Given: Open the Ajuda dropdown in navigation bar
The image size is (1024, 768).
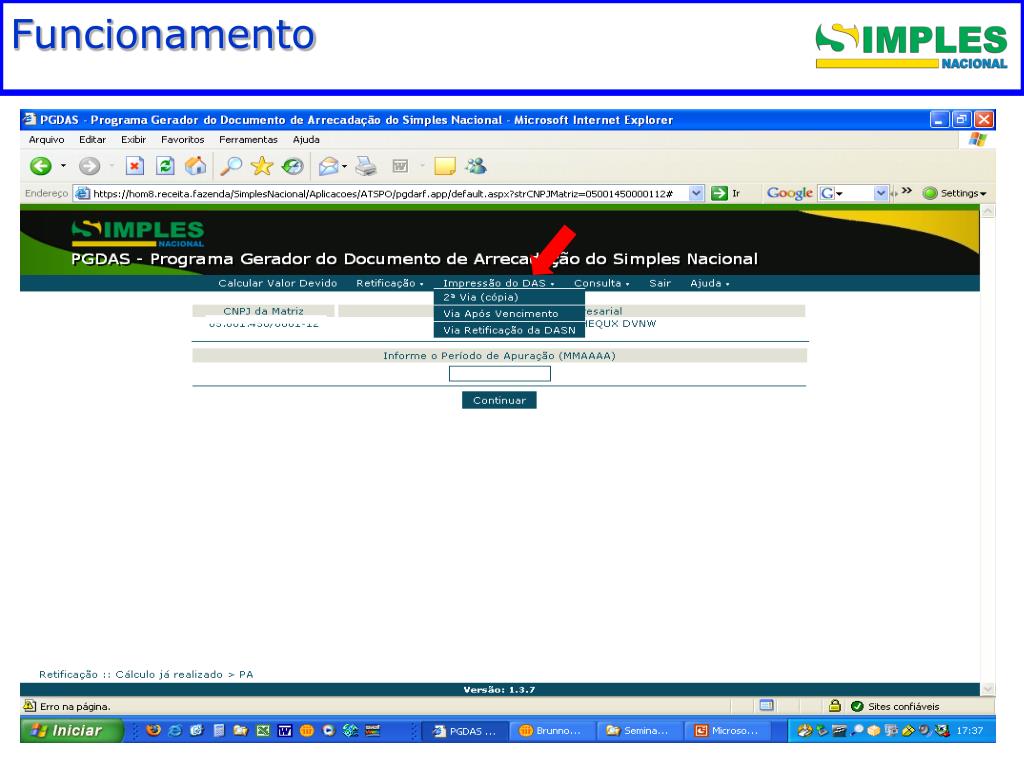Looking at the screenshot, I should pyautogui.click(x=709, y=283).
